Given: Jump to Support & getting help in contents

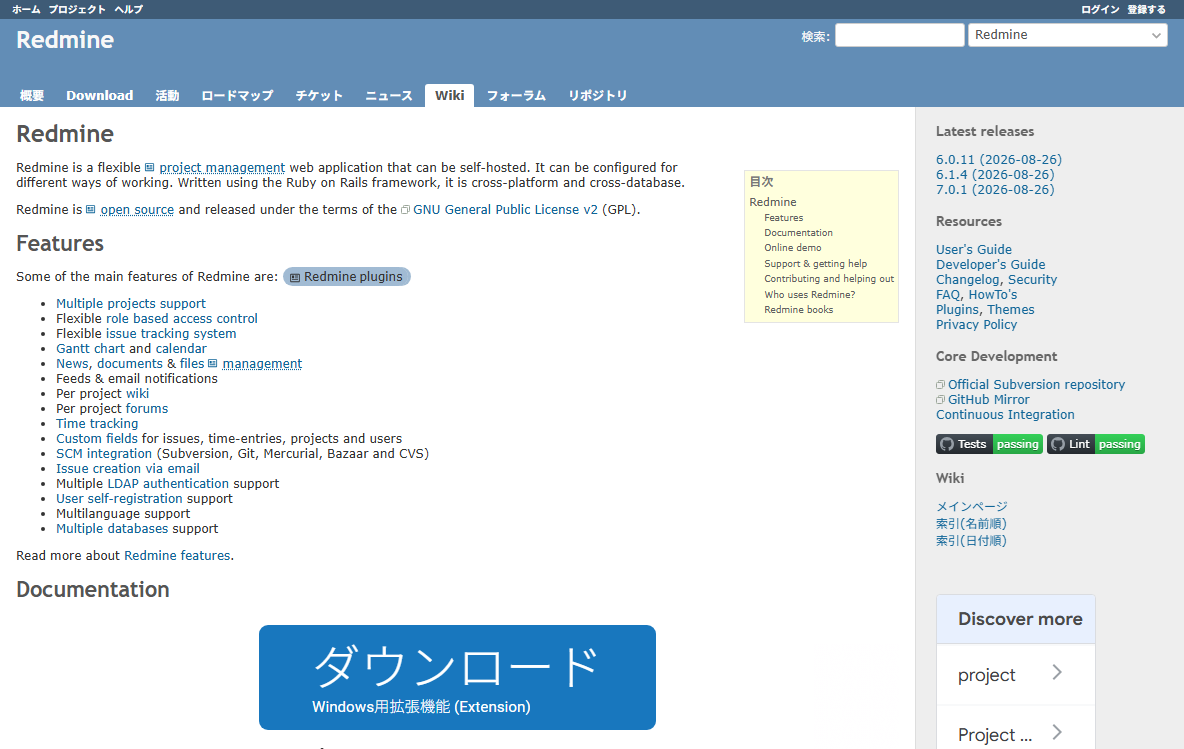Looking at the screenshot, I should [816, 264].
